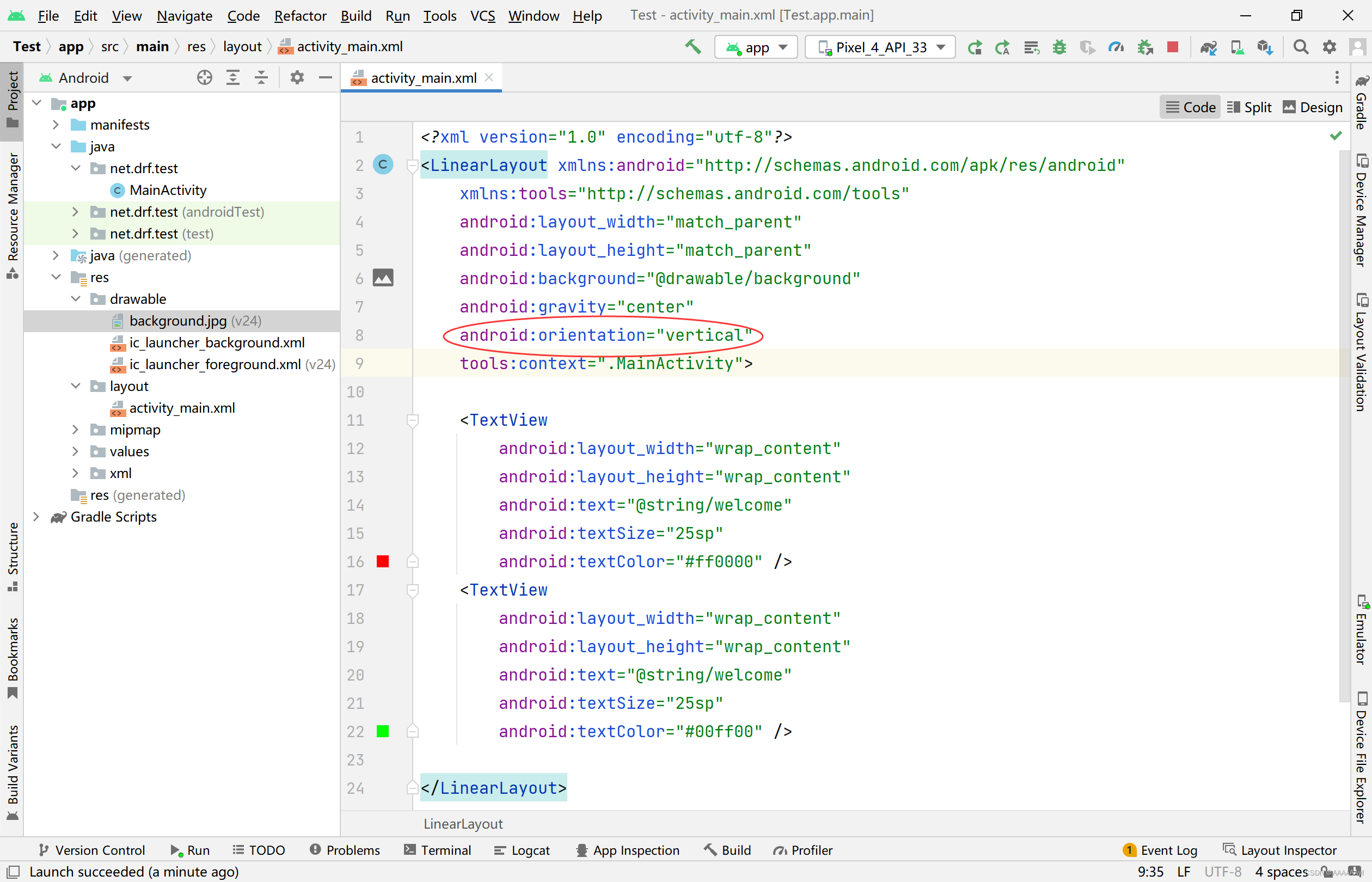Click the Debug app bug icon
1372x882 pixels.
1059,47
